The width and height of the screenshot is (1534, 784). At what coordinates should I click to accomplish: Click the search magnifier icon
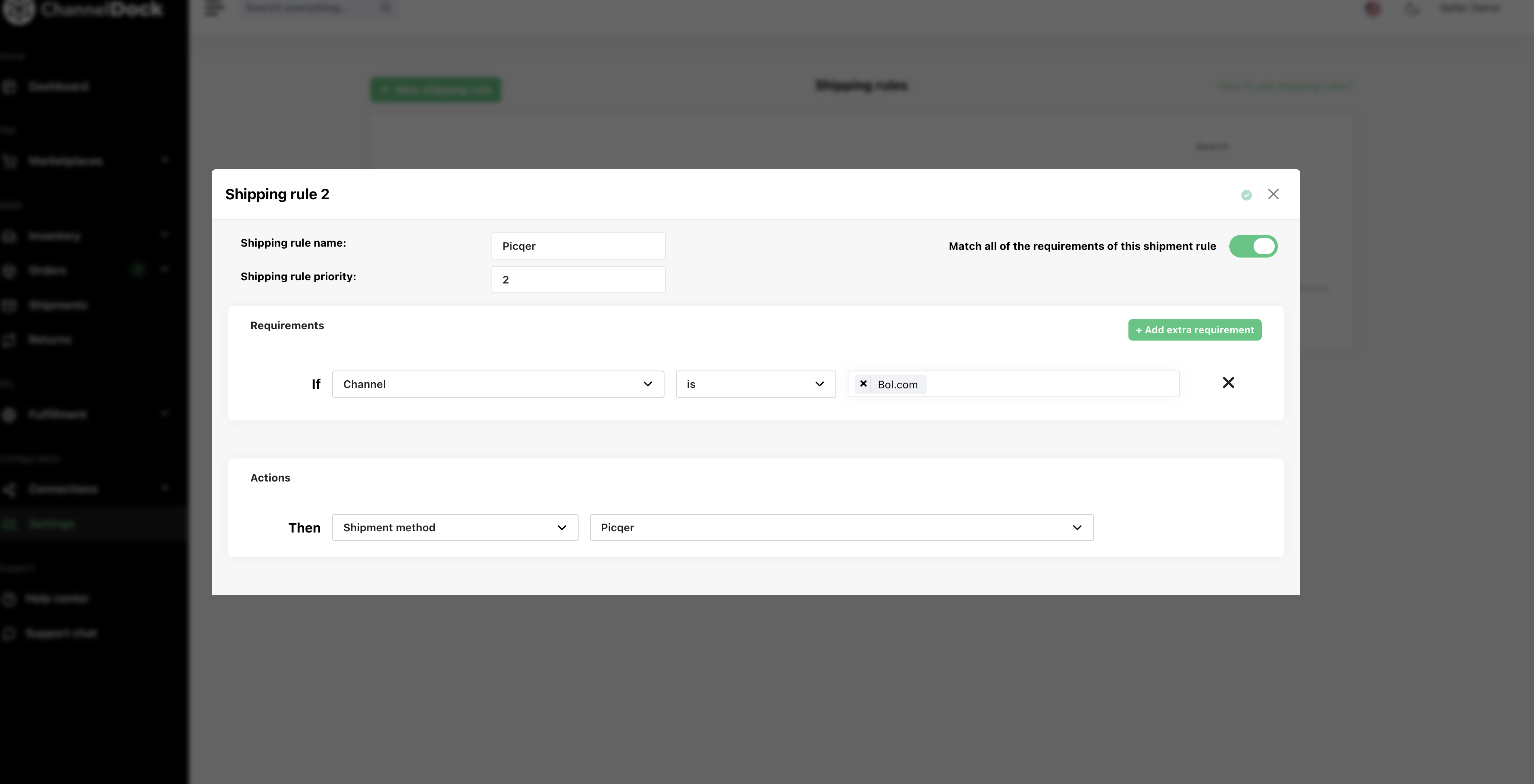click(x=386, y=8)
